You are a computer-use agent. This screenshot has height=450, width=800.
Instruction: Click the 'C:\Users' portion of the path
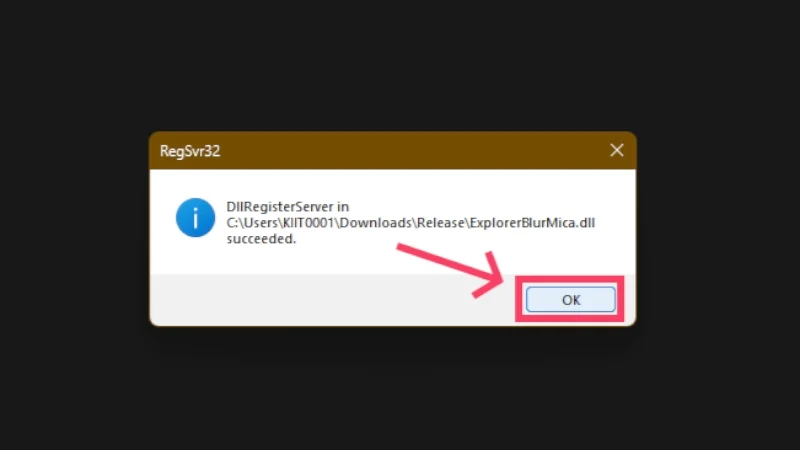point(252,223)
